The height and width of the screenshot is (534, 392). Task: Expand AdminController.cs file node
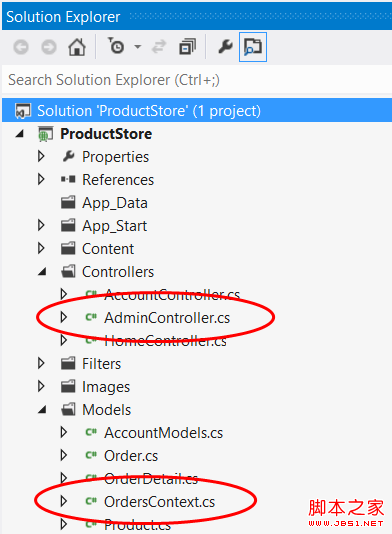pyautogui.click(x=63, y=317)
